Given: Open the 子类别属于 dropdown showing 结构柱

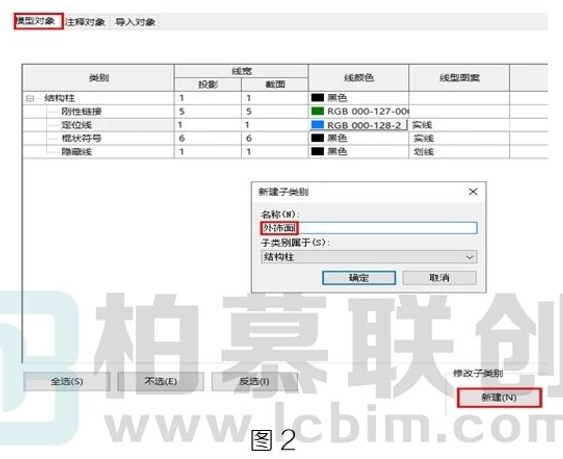Looking at the screenshot, I should (369, 257).
